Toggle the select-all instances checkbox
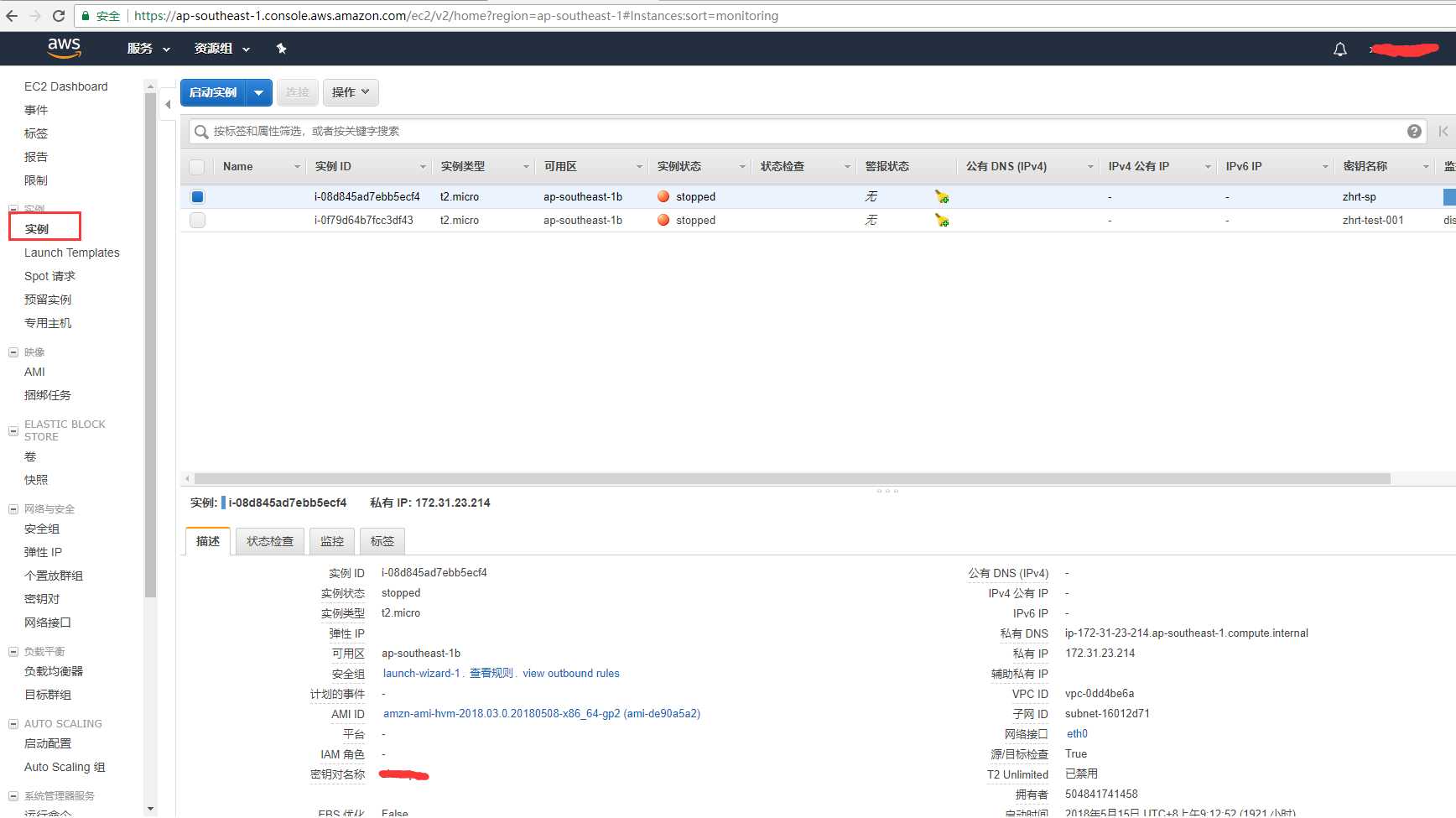Image resolution: width=1456 pixels, height=818 pixels. (197, 167)
